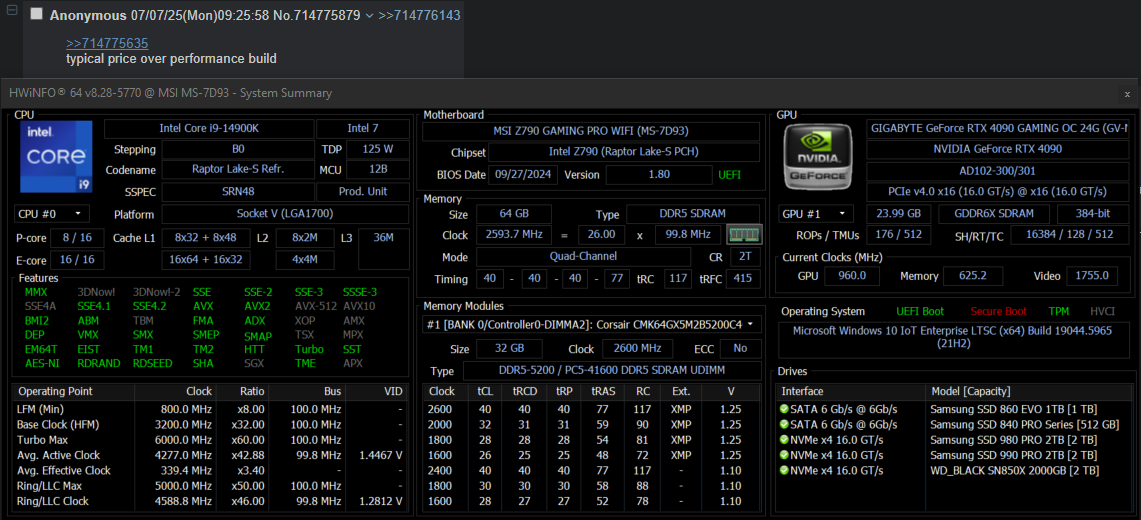Screen dimensions: 1141x520
Task: Click the 64 GB memory size value
Action: tap(514, 215)
